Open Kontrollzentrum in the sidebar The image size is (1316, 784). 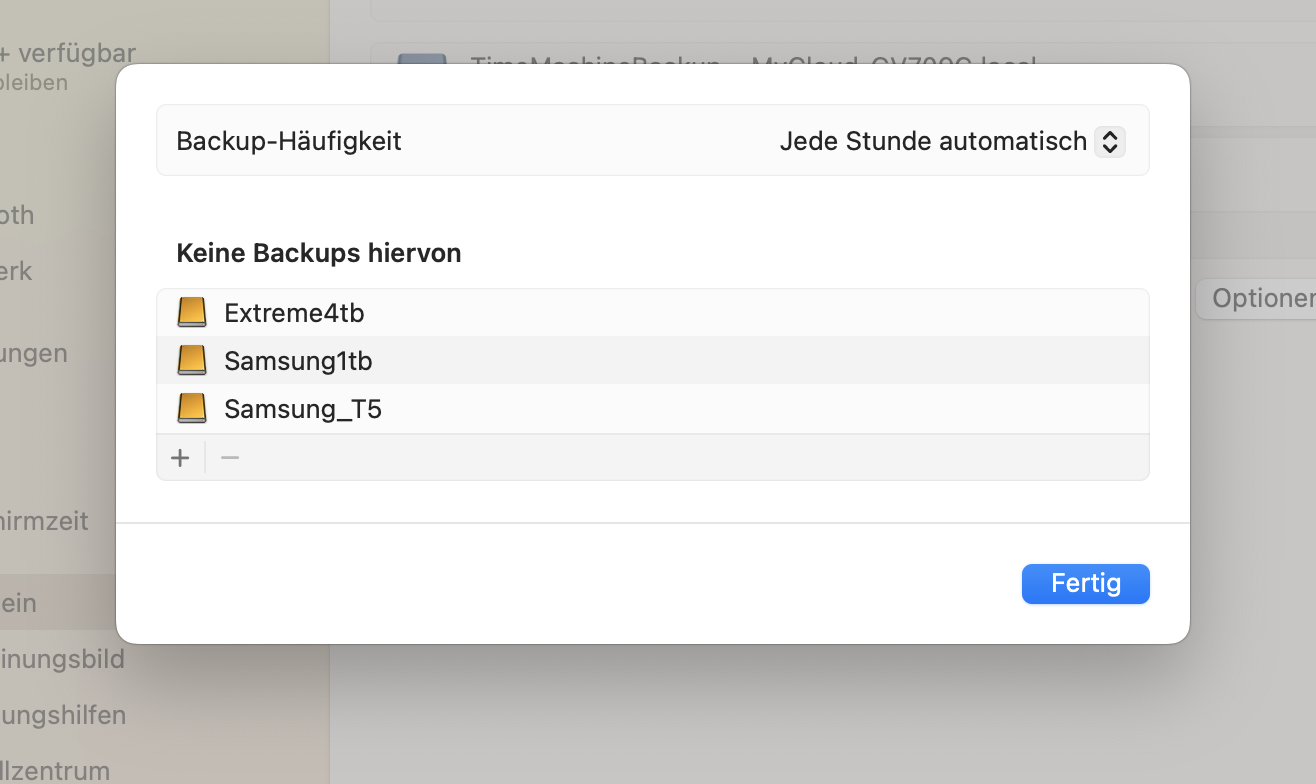click(55, 771)
